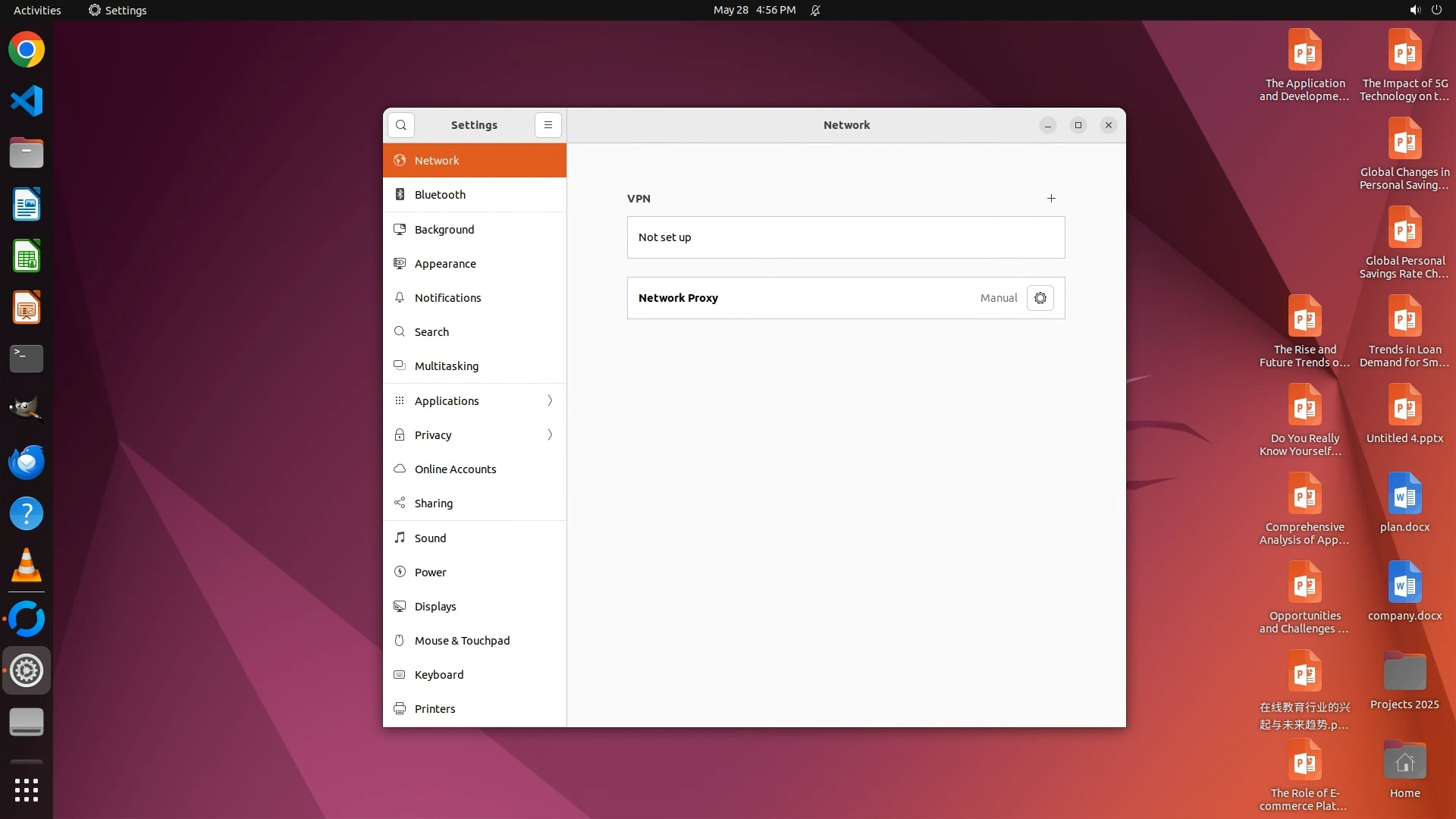
Task: Click the Not set up VPN row
Action: tap(846, 237)
